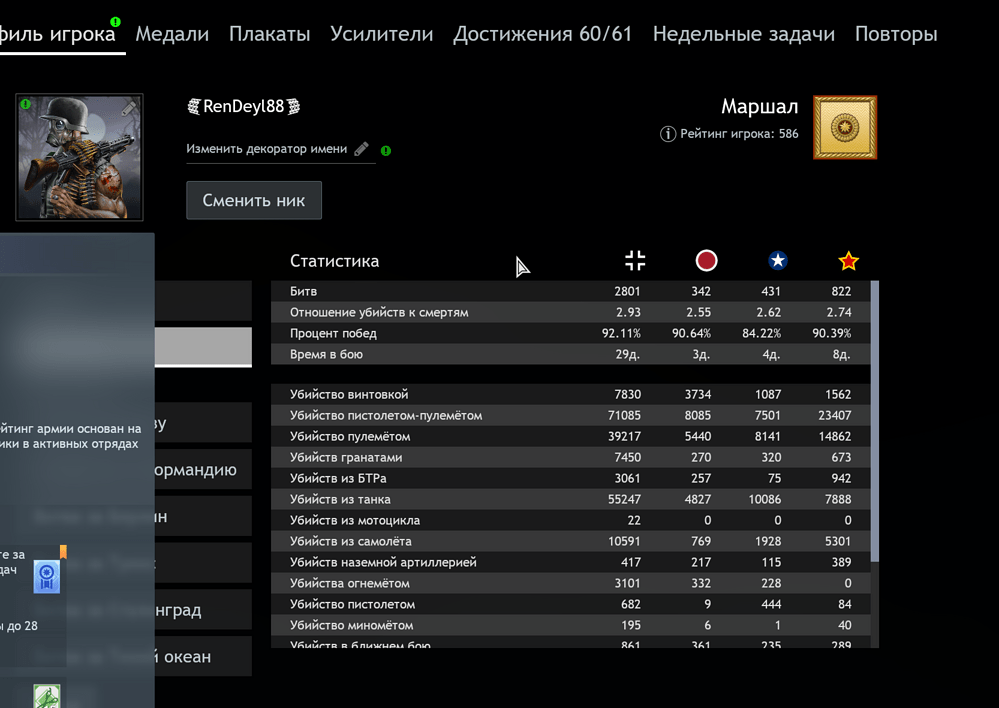Click the pencil next to 'Изменить декоратор имени'
The width and height of the screenshot is (999, 708).
pos(361,149)
